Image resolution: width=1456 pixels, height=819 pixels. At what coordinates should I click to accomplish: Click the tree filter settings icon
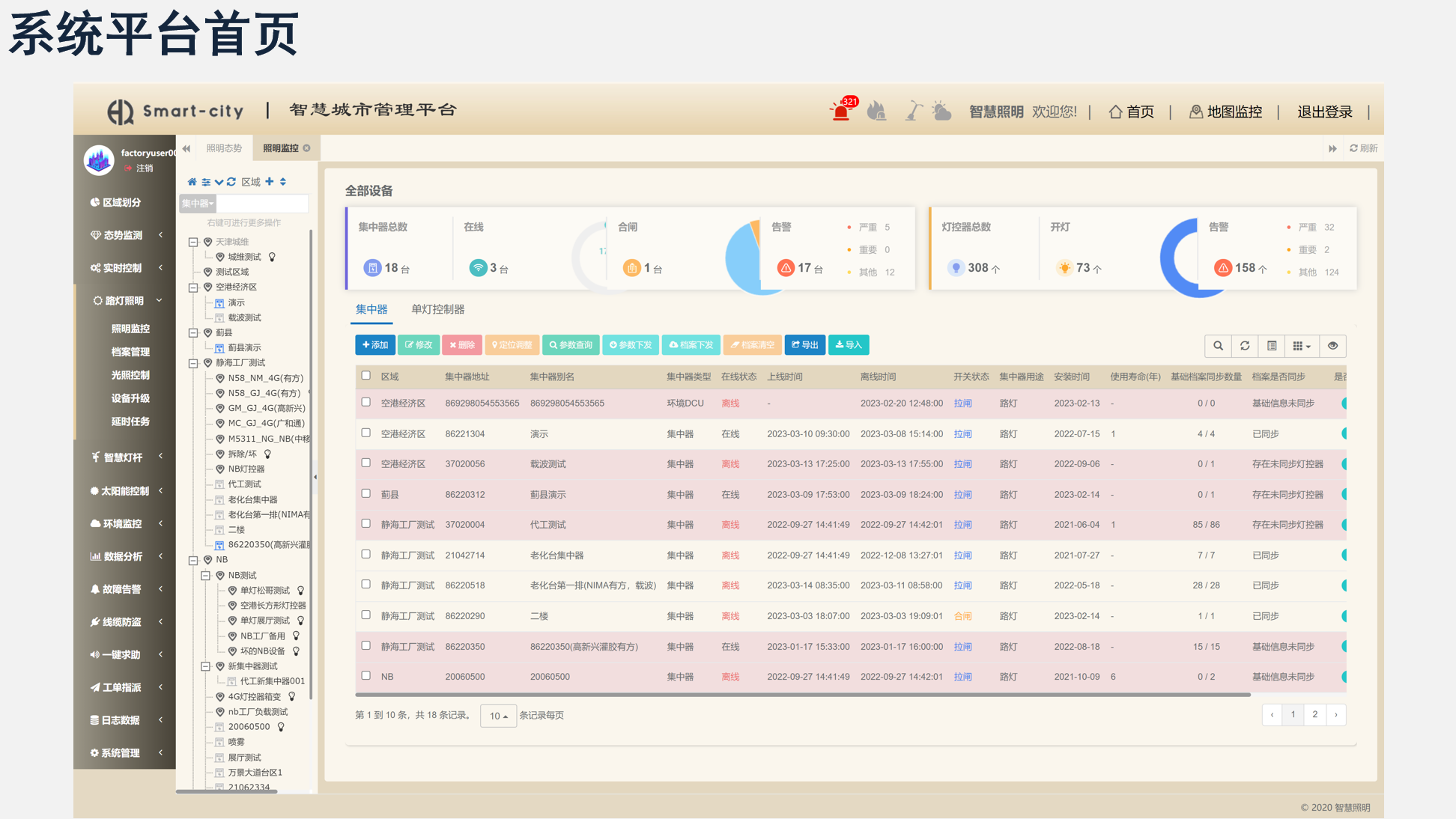point(206,182)
